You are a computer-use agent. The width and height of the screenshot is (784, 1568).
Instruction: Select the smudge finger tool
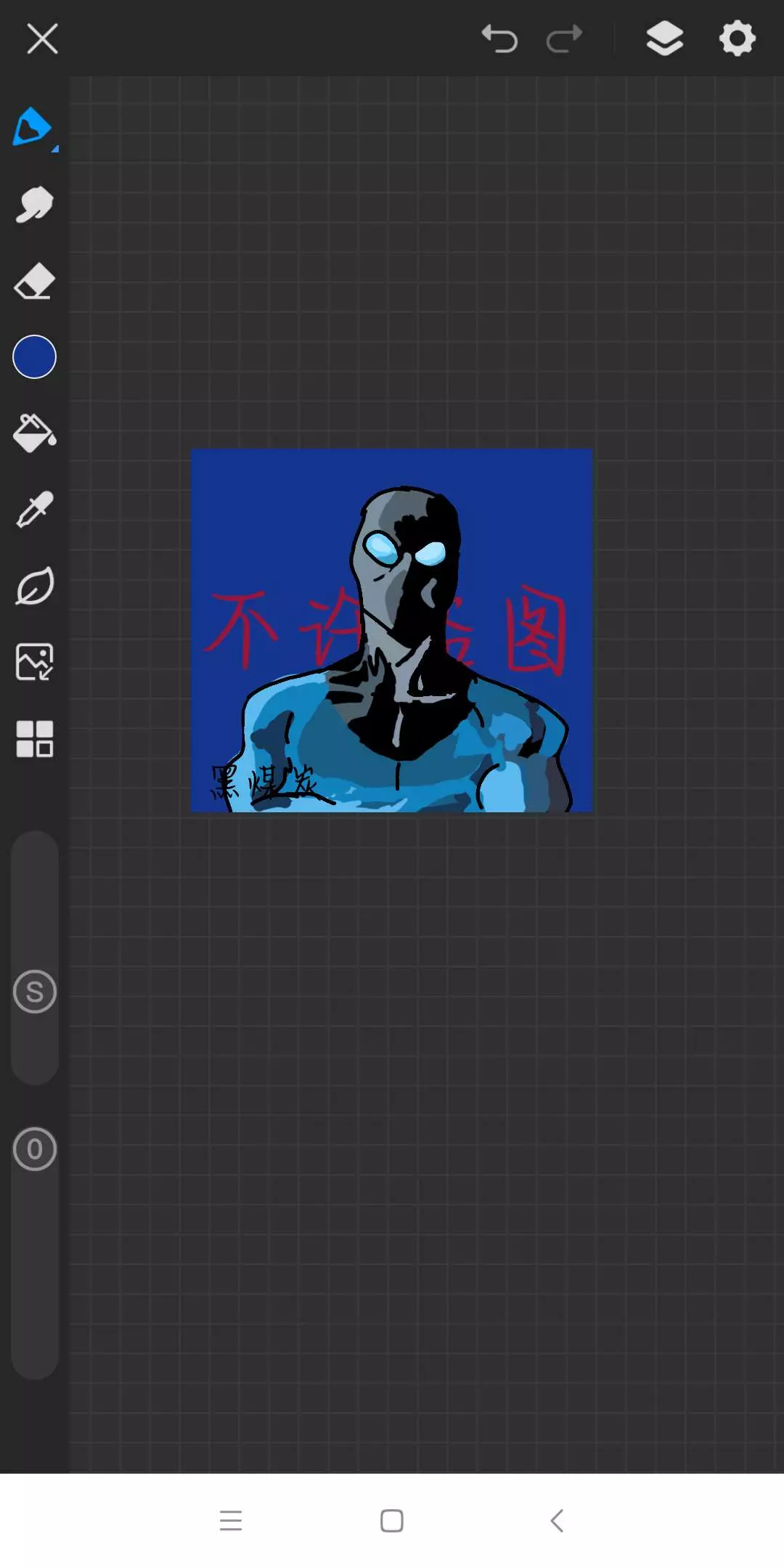tap(34, 204)
